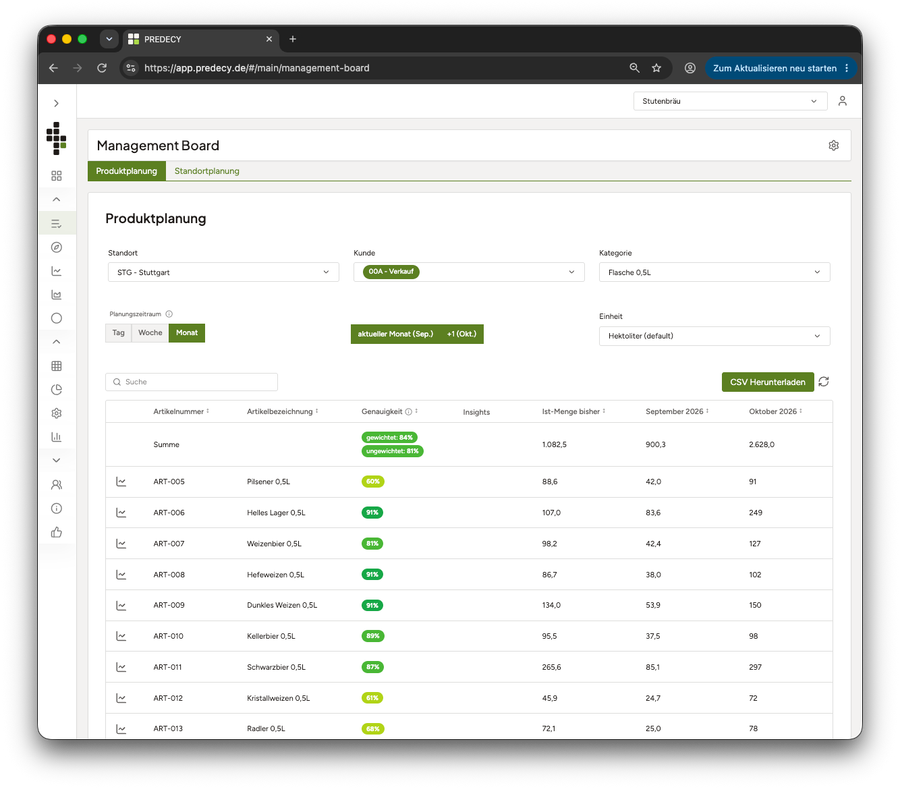
Task: Select the Monat planning period
Action: click(187, 333)
